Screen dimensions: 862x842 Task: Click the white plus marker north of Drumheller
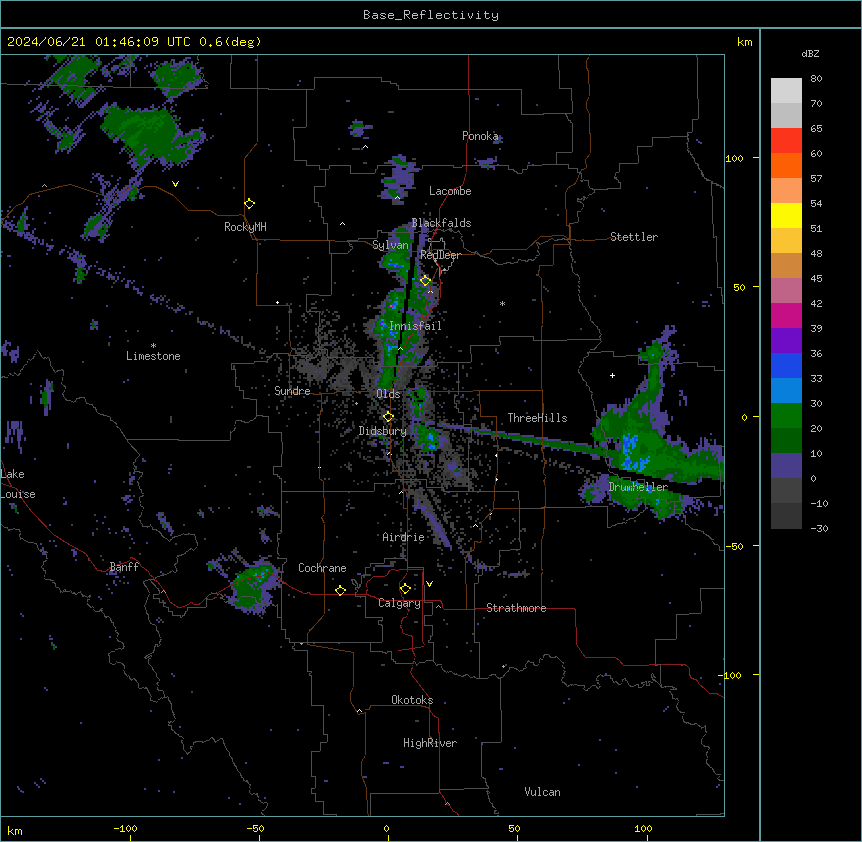tap(612, 375)
